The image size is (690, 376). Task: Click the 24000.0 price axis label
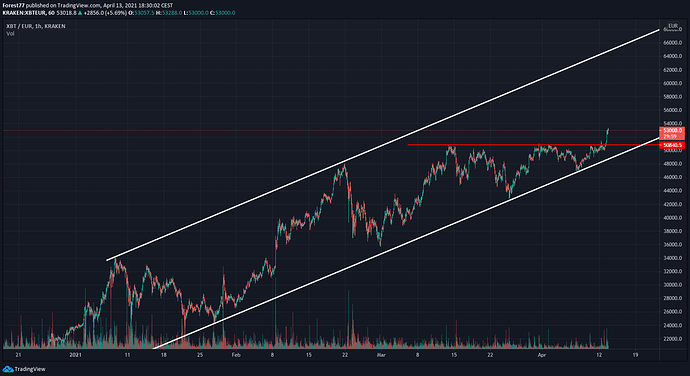click(x=672, y=325)
